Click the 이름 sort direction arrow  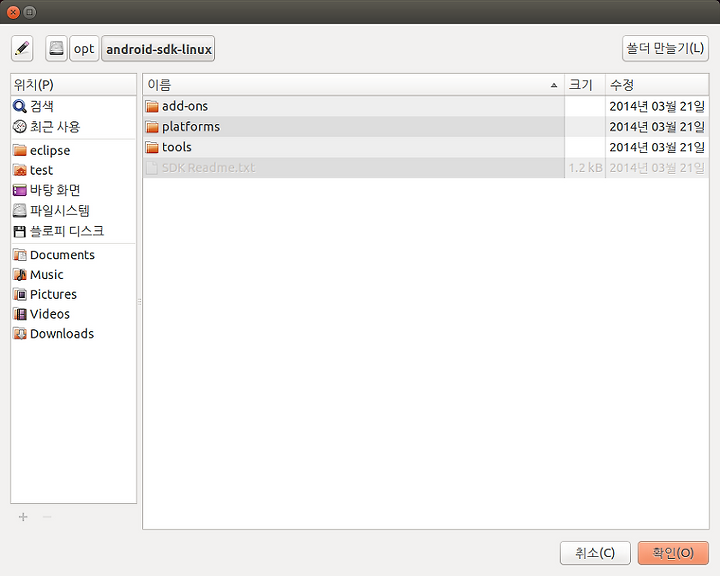554,85
